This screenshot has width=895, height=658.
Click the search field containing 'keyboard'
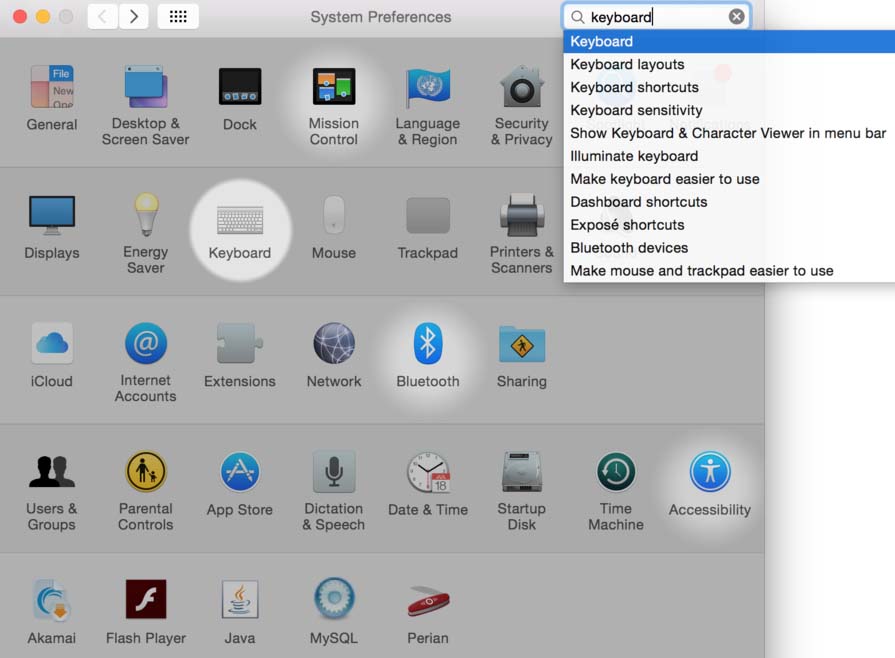(656, 17)
